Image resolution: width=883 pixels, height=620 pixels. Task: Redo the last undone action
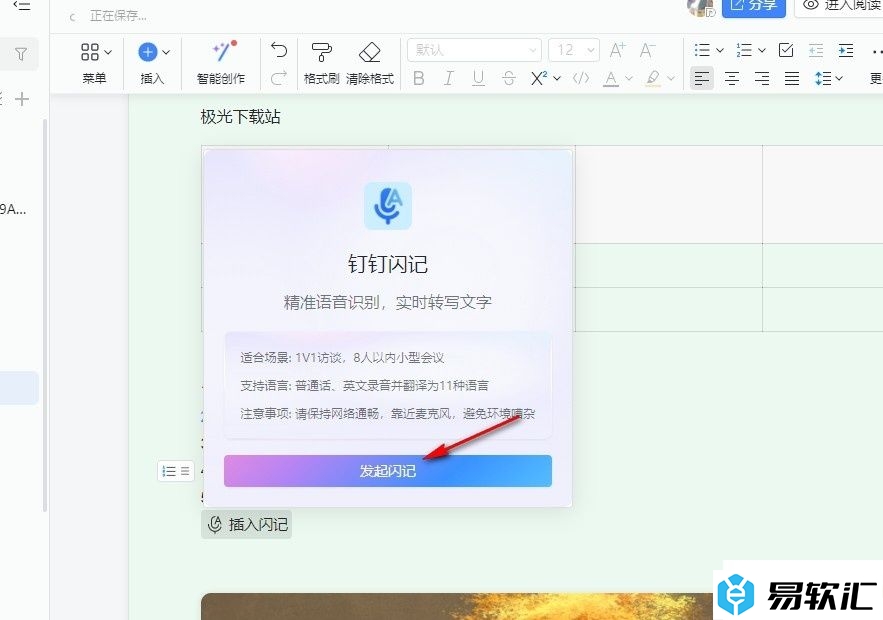pyautogui.click(x=279, y=78)
